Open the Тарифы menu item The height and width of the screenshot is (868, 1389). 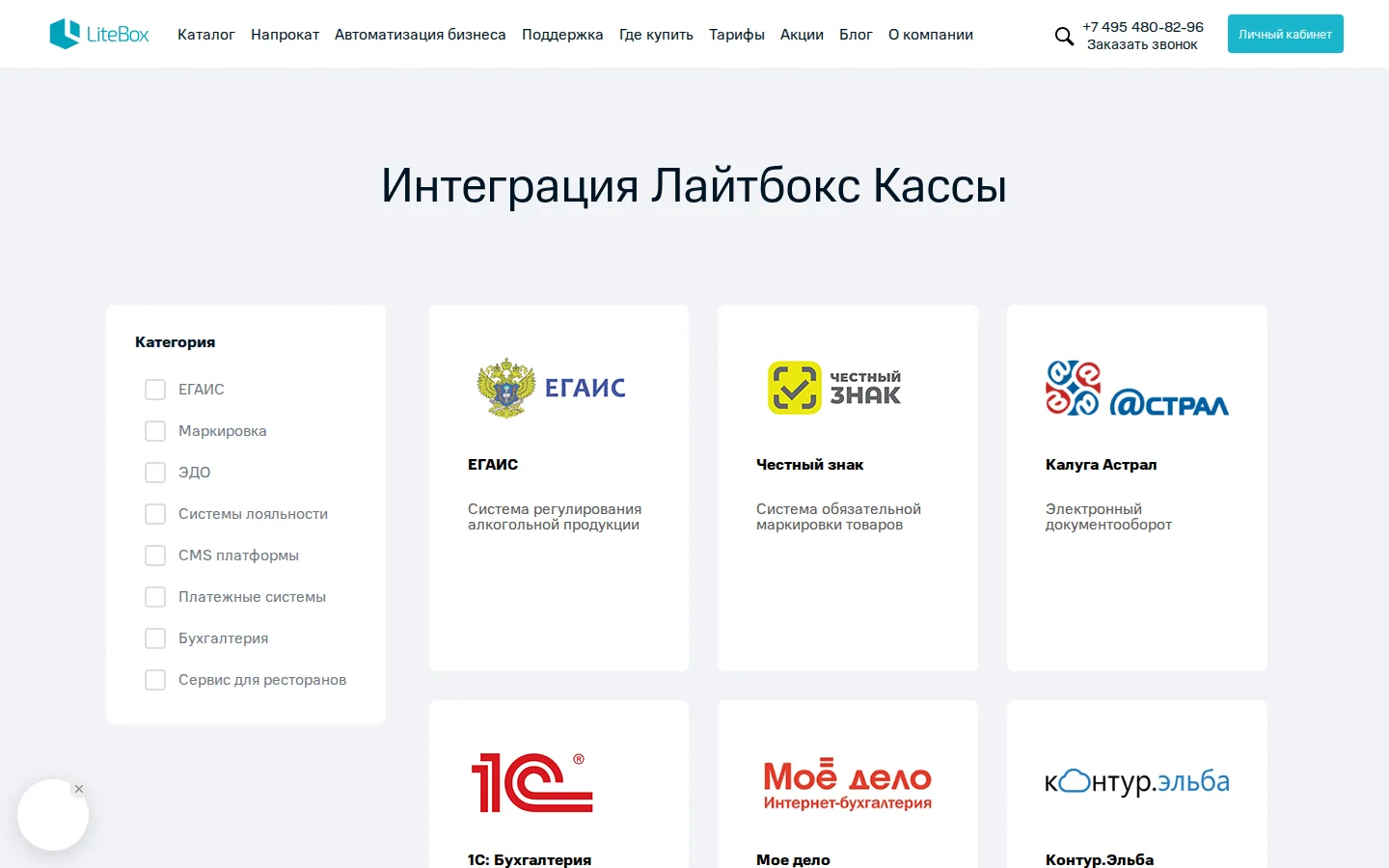click(737, 35)
